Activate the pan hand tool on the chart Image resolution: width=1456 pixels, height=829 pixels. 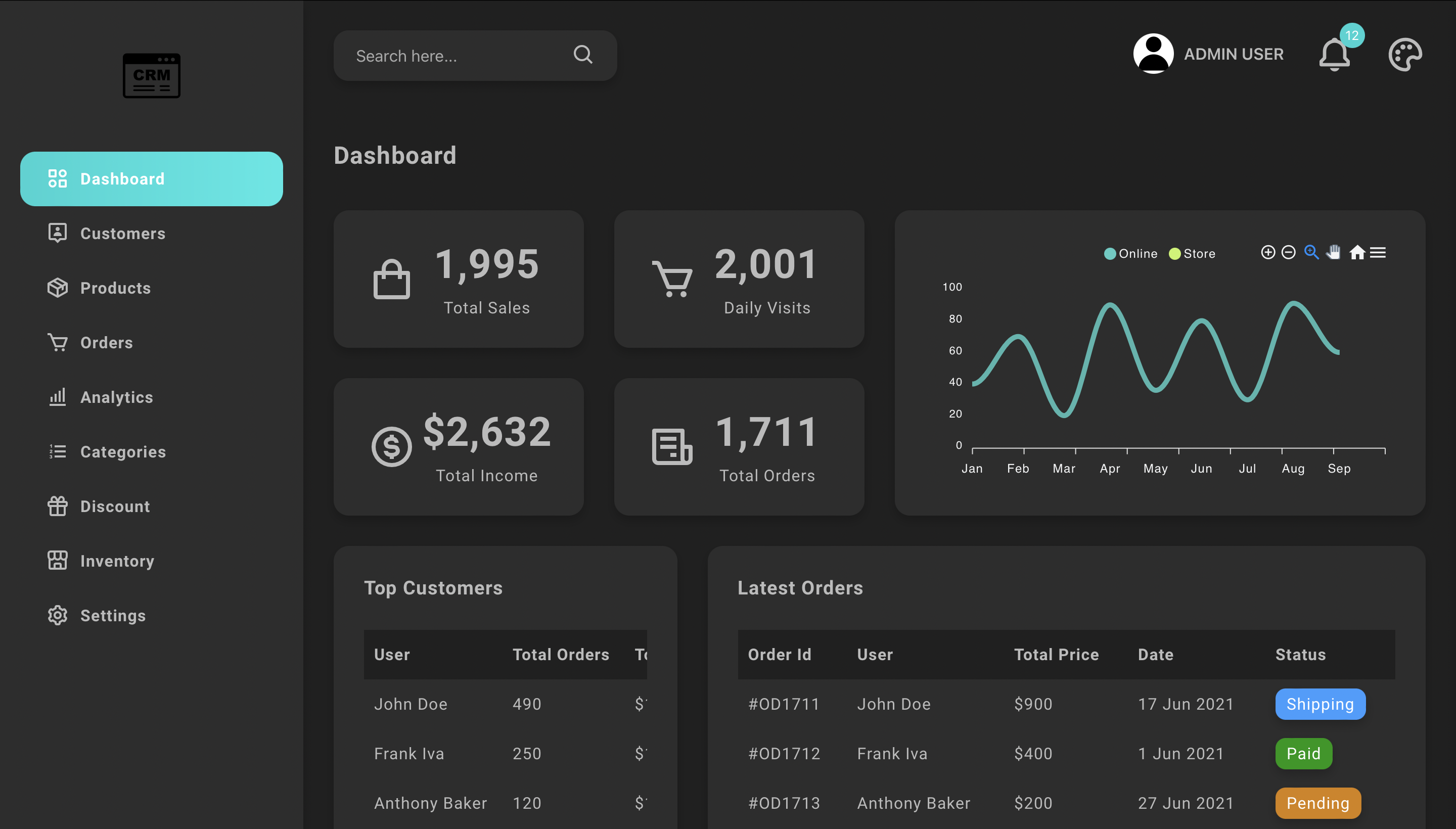(1334, 252)
